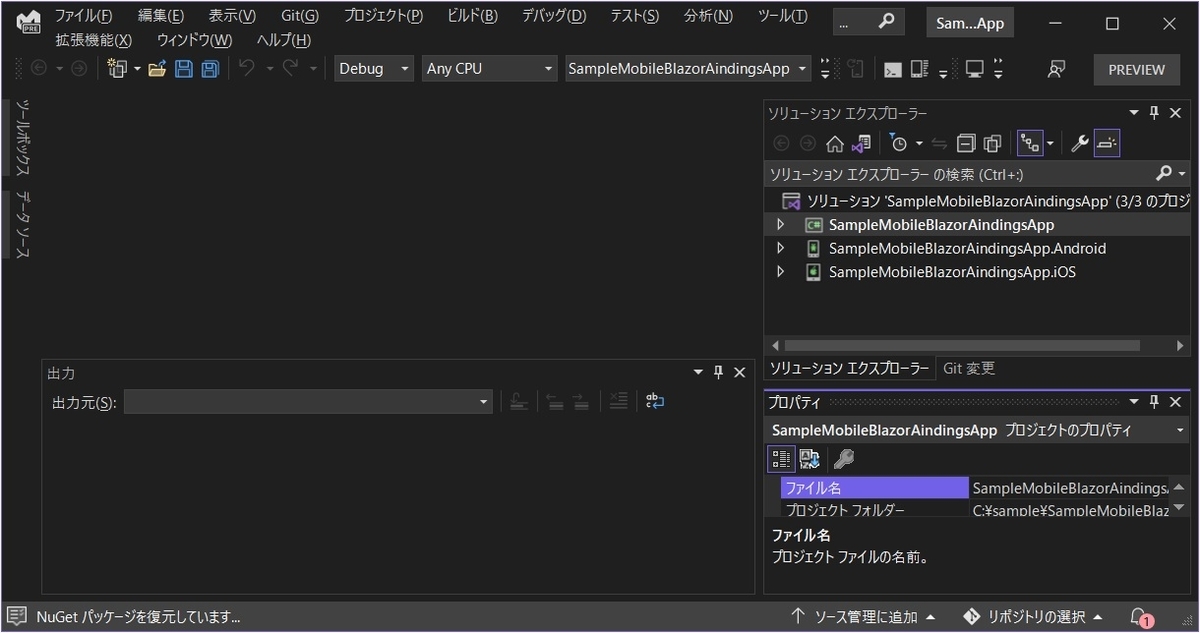This screenshot has width=1200, height=633.
Task: Open the startup project SampleMobileBlazorAindingsApp dropdown
Action: [690, 69]
